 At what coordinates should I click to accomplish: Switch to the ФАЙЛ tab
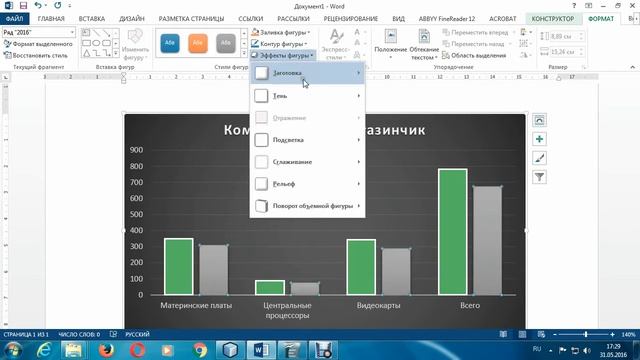[x=14, y=19]
